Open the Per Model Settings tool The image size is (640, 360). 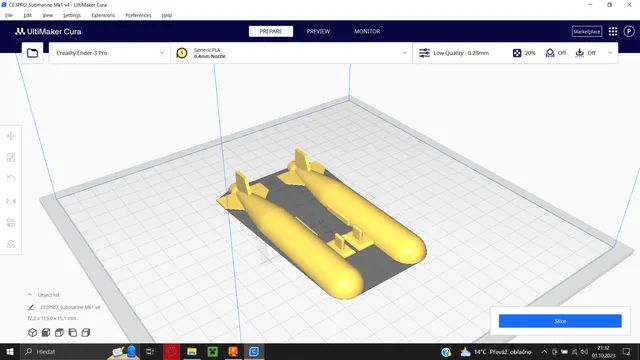click(x=11, y=222)
